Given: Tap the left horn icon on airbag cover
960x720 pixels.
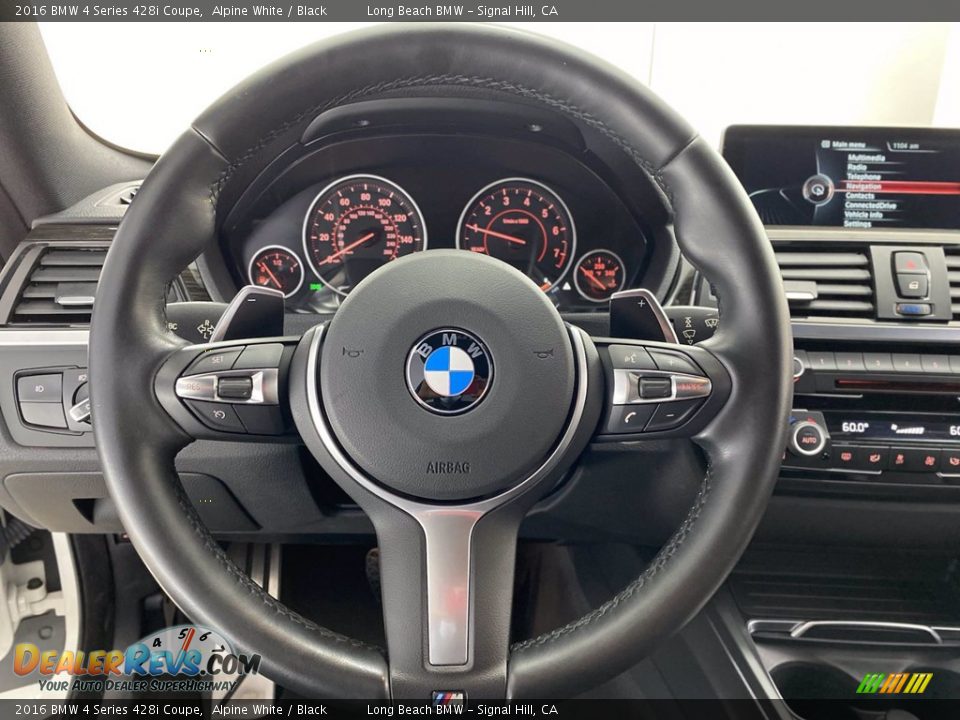Looking at the screenshot, I should pos(352,351).
